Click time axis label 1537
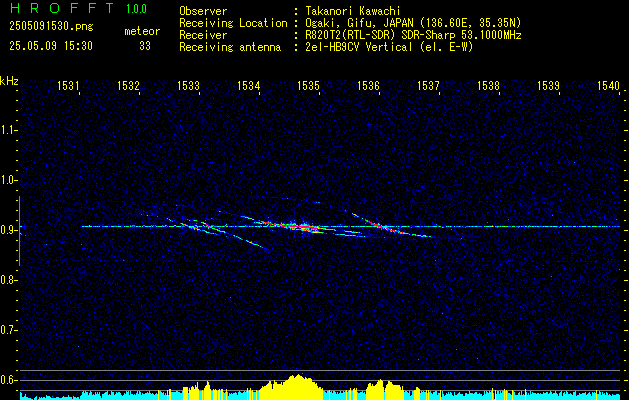Image resolution: width=629 pixels, height=400 pixels. [x=428, y=85]
